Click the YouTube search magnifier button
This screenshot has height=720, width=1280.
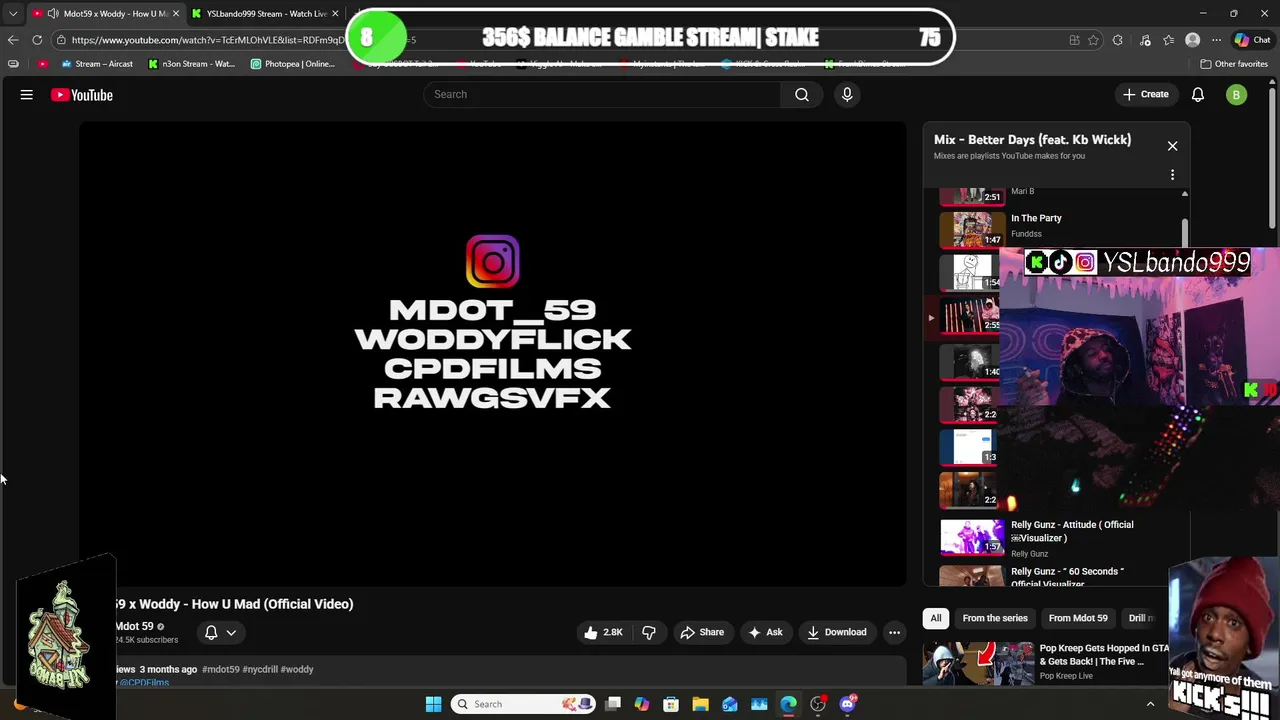[x=802, y=94]
